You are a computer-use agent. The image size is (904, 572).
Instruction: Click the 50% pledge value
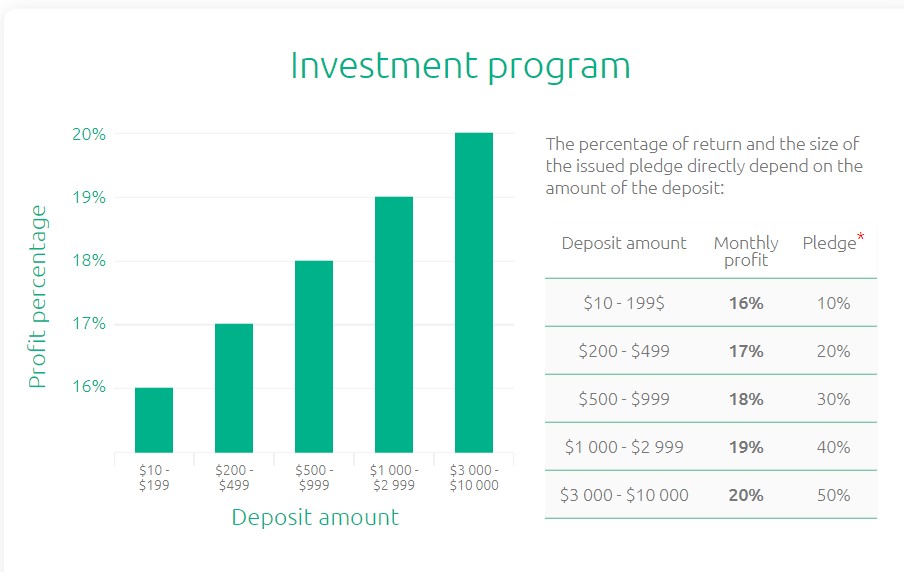pyautogui.click(x=834, y=495)
